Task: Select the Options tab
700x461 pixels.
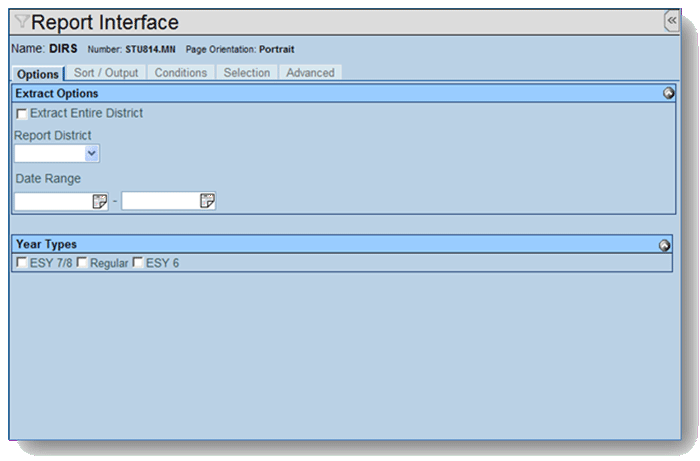Action: tap(38, 74)
